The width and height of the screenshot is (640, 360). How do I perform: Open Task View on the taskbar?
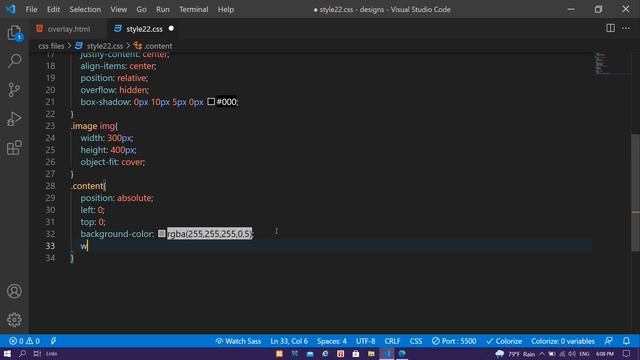tap(37, 353)
